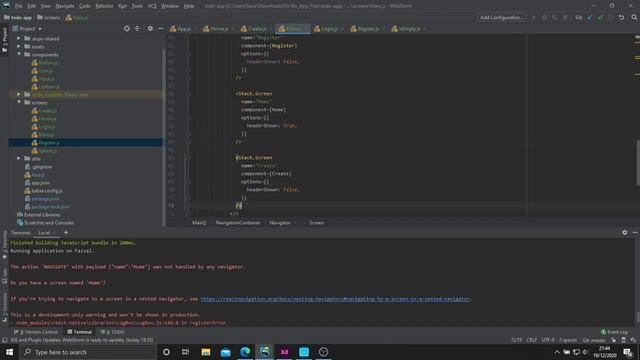Click the WebStorm icon on taskbar
This screenshot has width=640, height=360.
(x=264, y=352)
